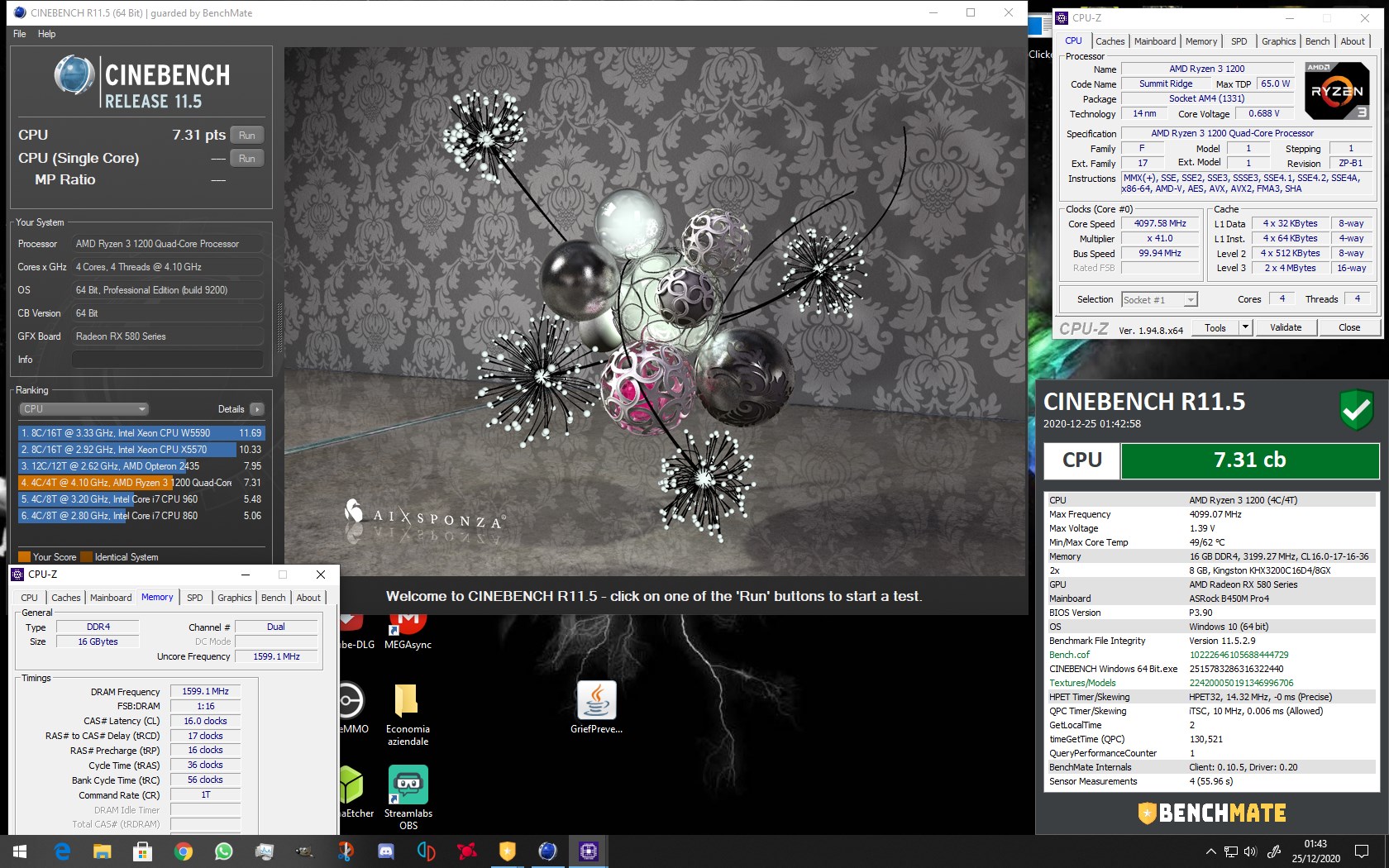Open GIMP from the taskbar
Screen dimensions: 1389x868
pyautogui.click(x=304, y=851)
